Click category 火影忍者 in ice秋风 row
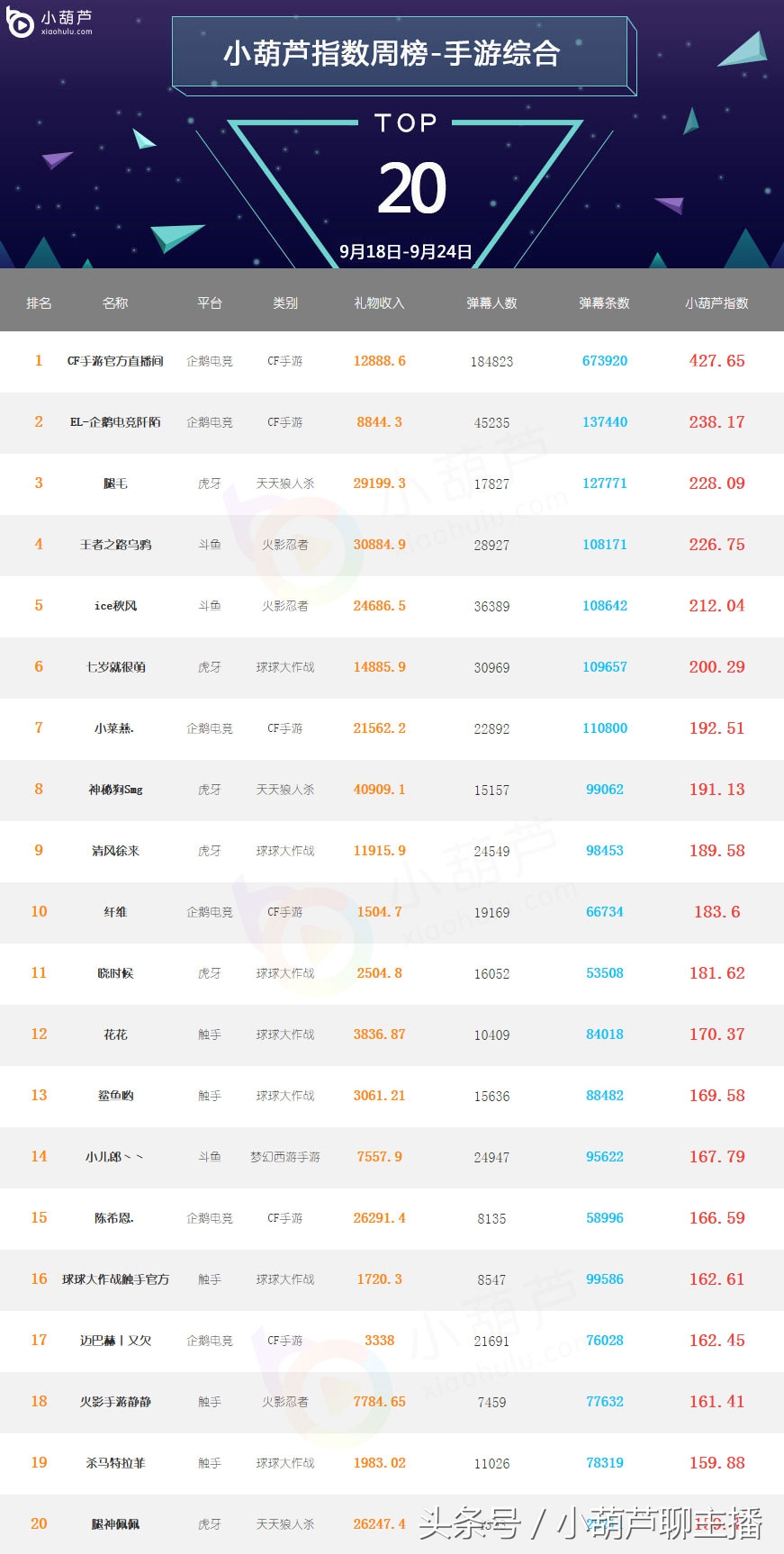784x1554 pixels. (285, 606)
